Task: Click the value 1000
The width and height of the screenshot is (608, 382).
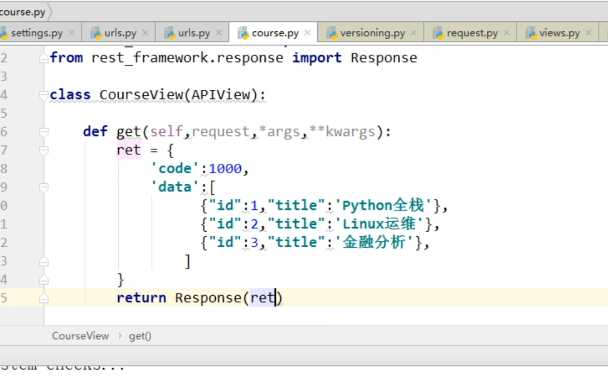Action: 225,168
